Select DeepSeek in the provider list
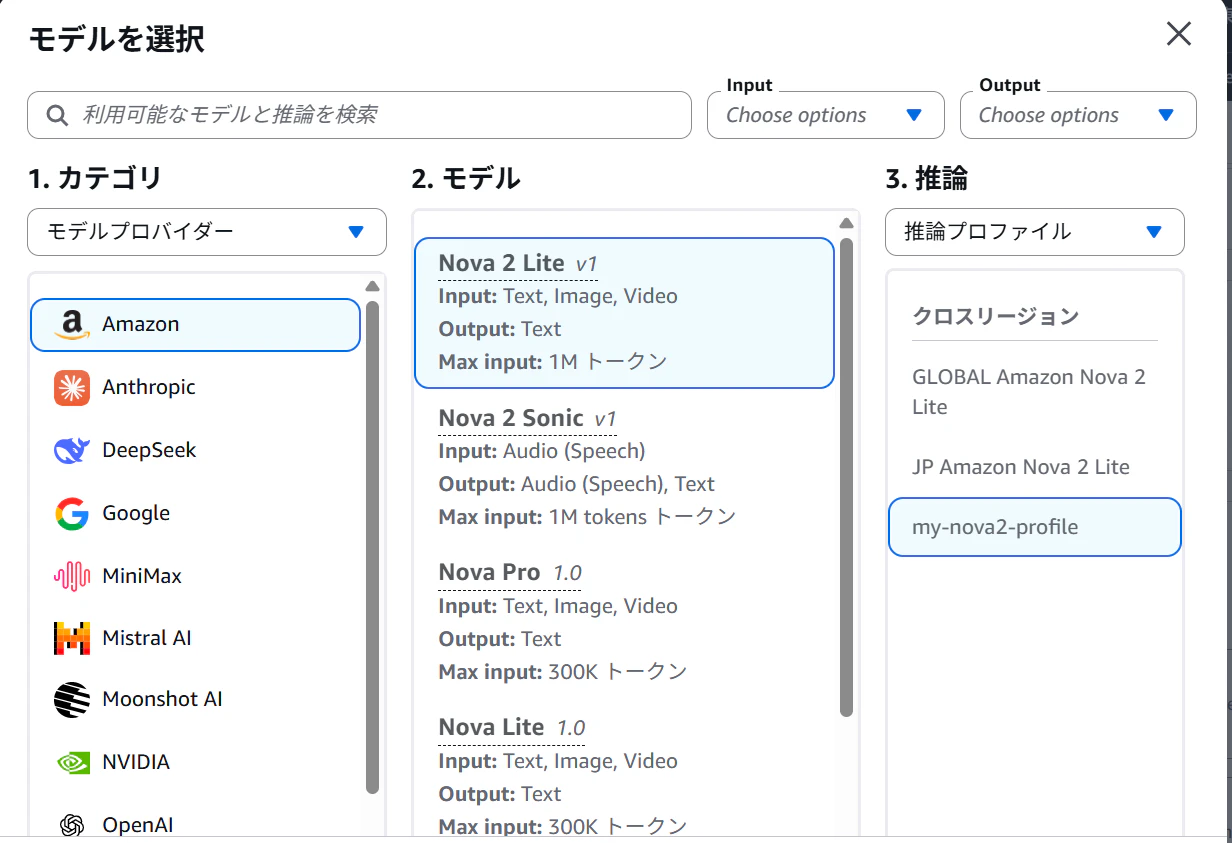The image size is (1232, 843). point(195,451)
